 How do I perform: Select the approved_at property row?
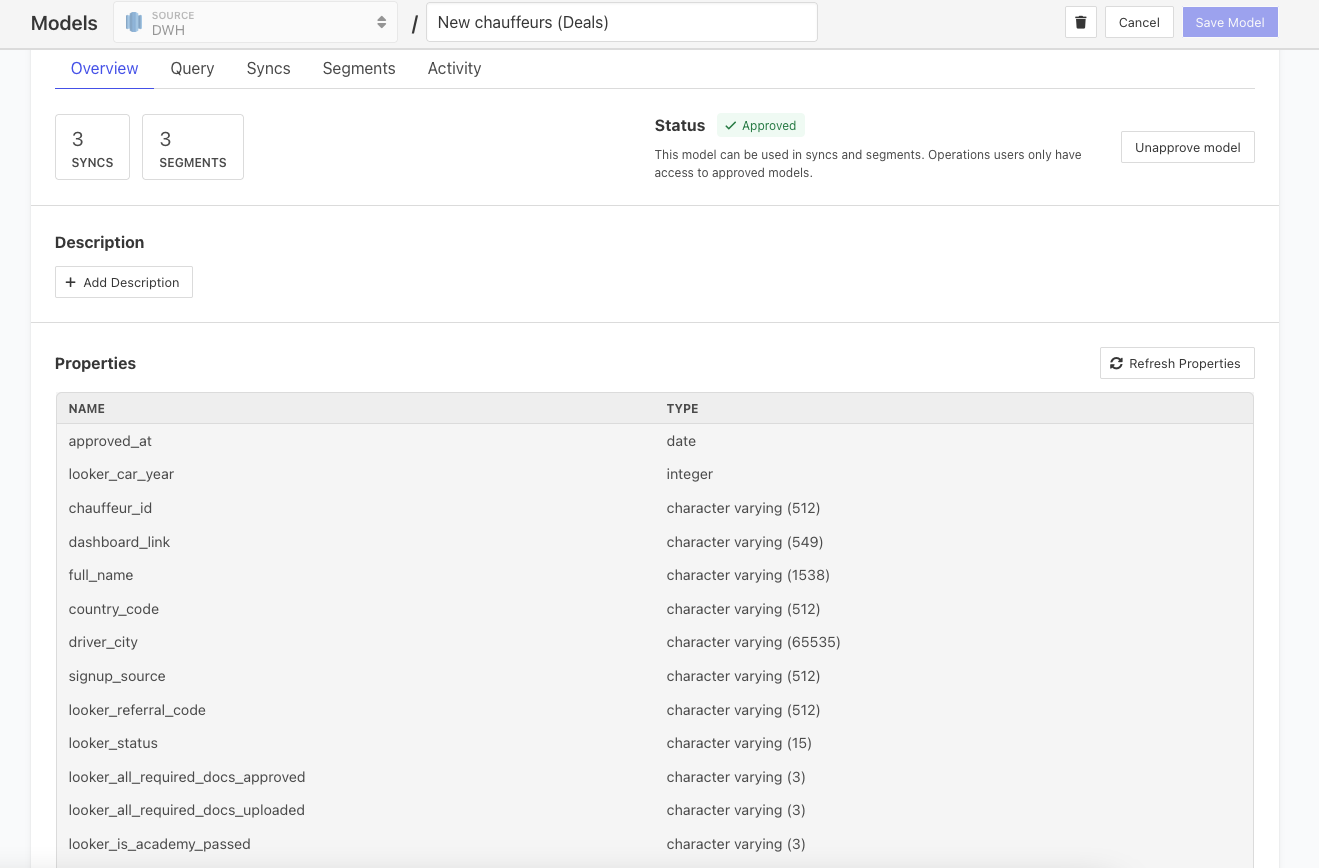(654, 441)
